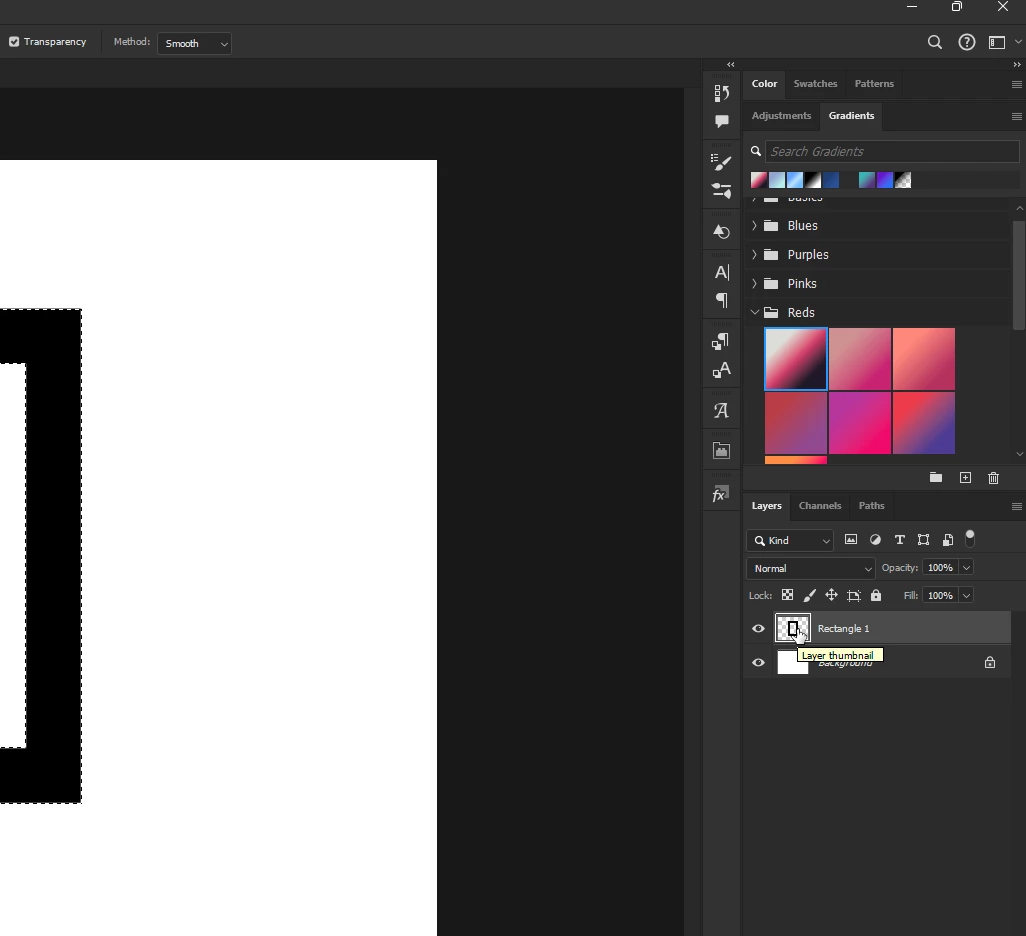The image size is (1026, 936).
Task: Expand the Purples gradient folder
Action: tap(754, 254)
